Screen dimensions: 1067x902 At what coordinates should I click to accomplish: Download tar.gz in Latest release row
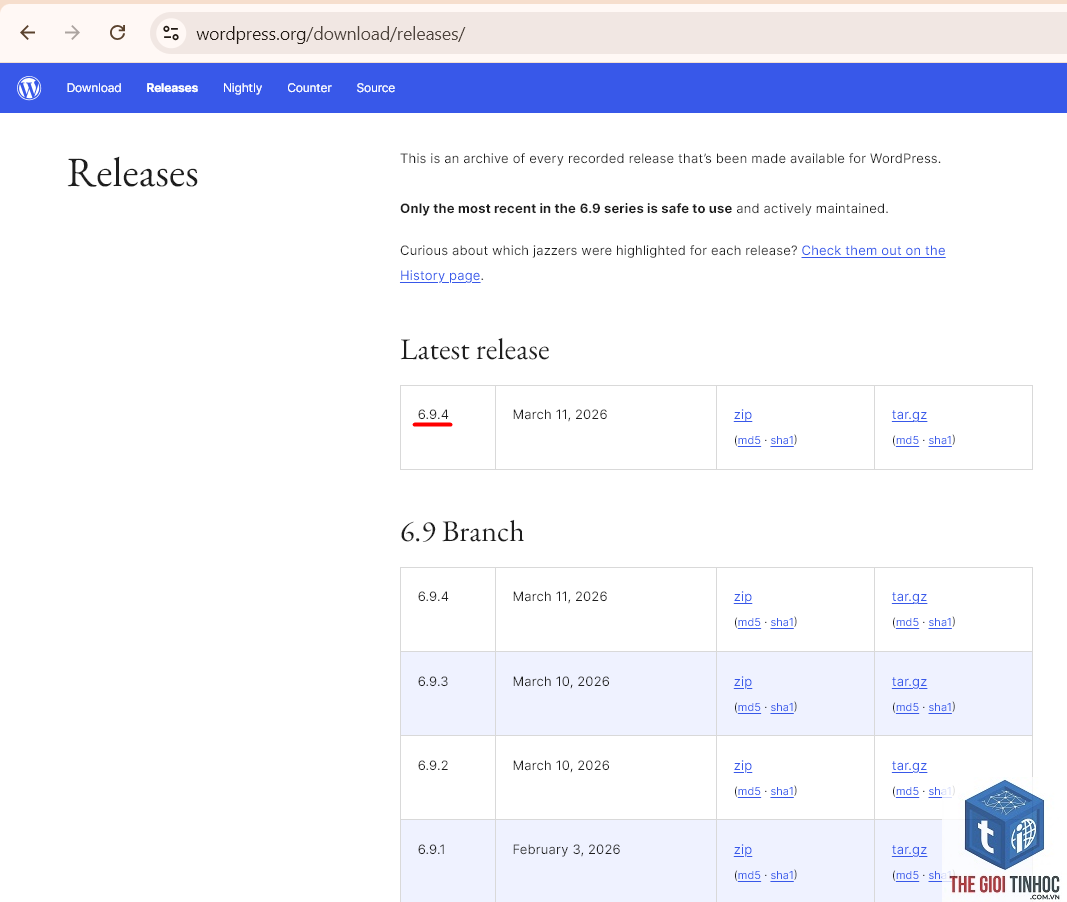pos(909,415)
